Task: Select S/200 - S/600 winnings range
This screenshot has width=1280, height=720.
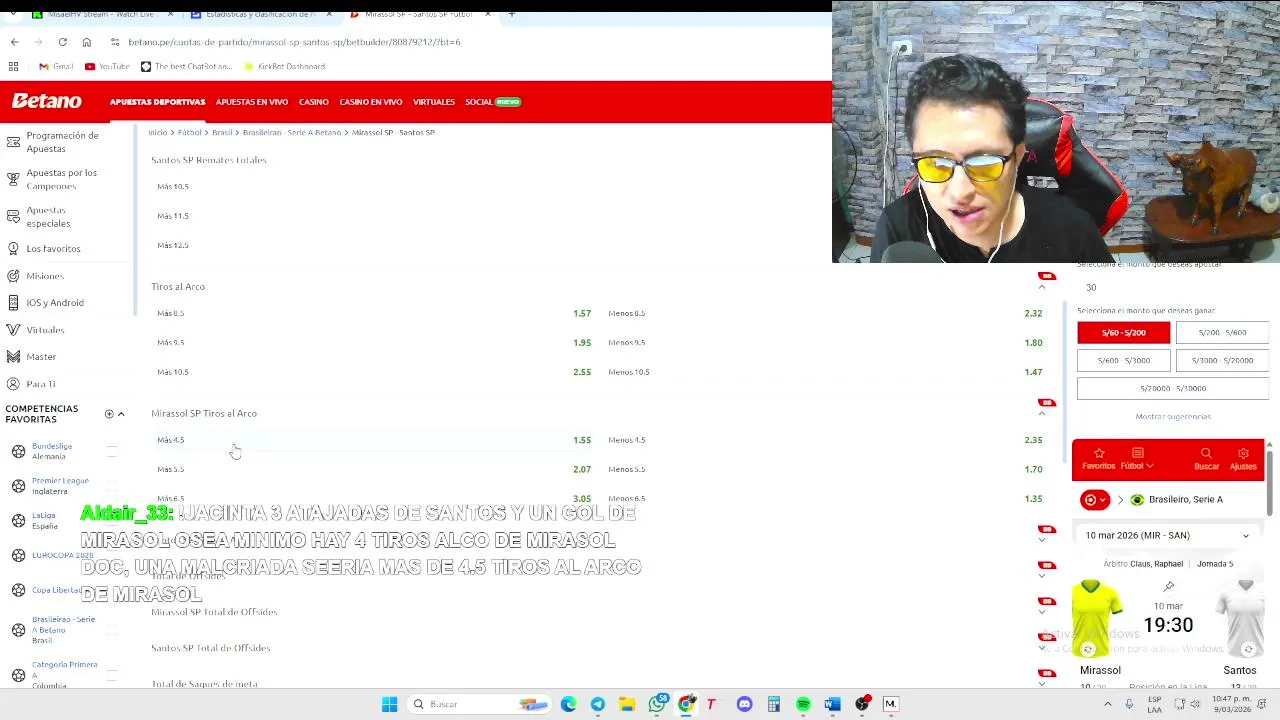Action: [x=1222, y=332]
